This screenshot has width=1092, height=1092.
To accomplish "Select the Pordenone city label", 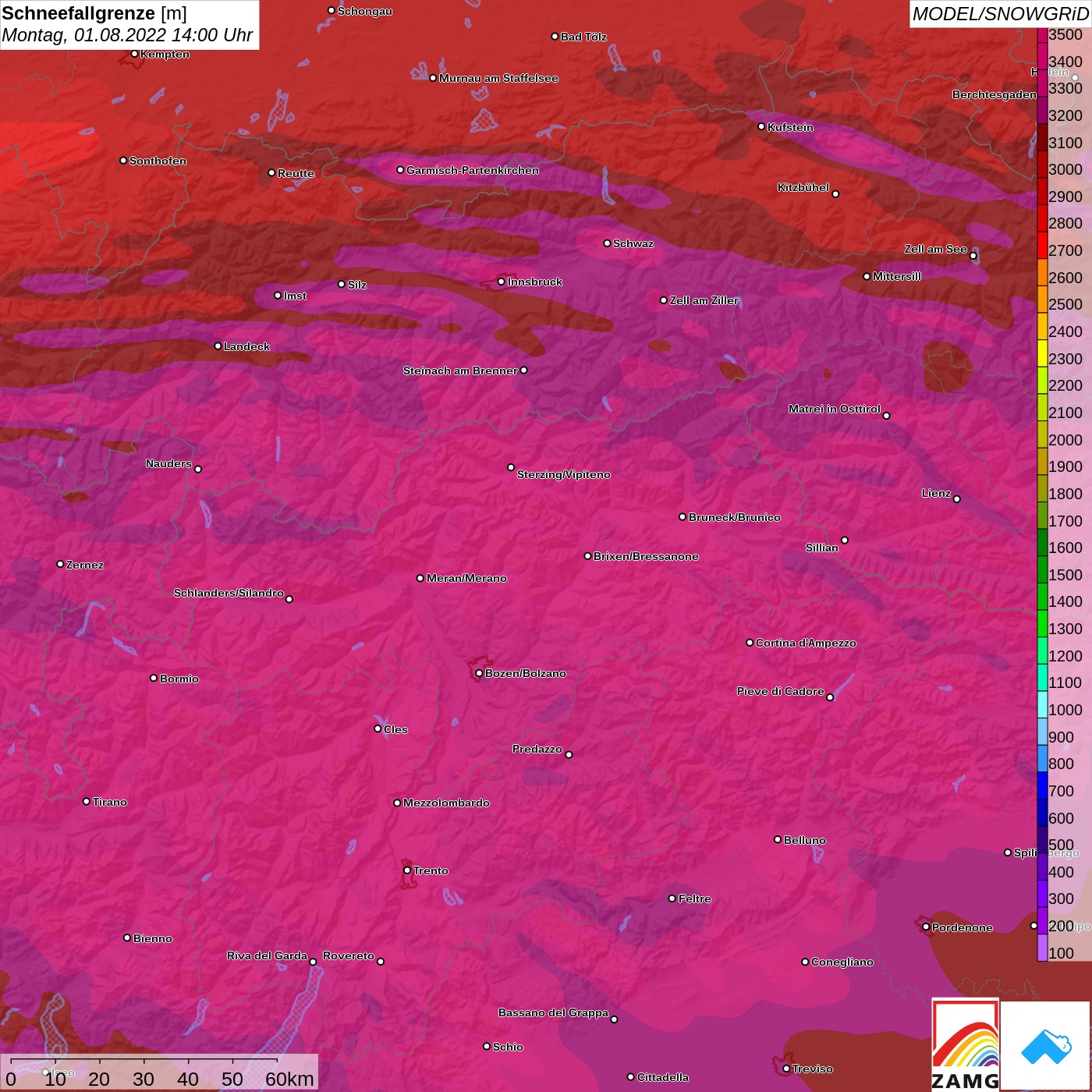I will tap(963, 927).
